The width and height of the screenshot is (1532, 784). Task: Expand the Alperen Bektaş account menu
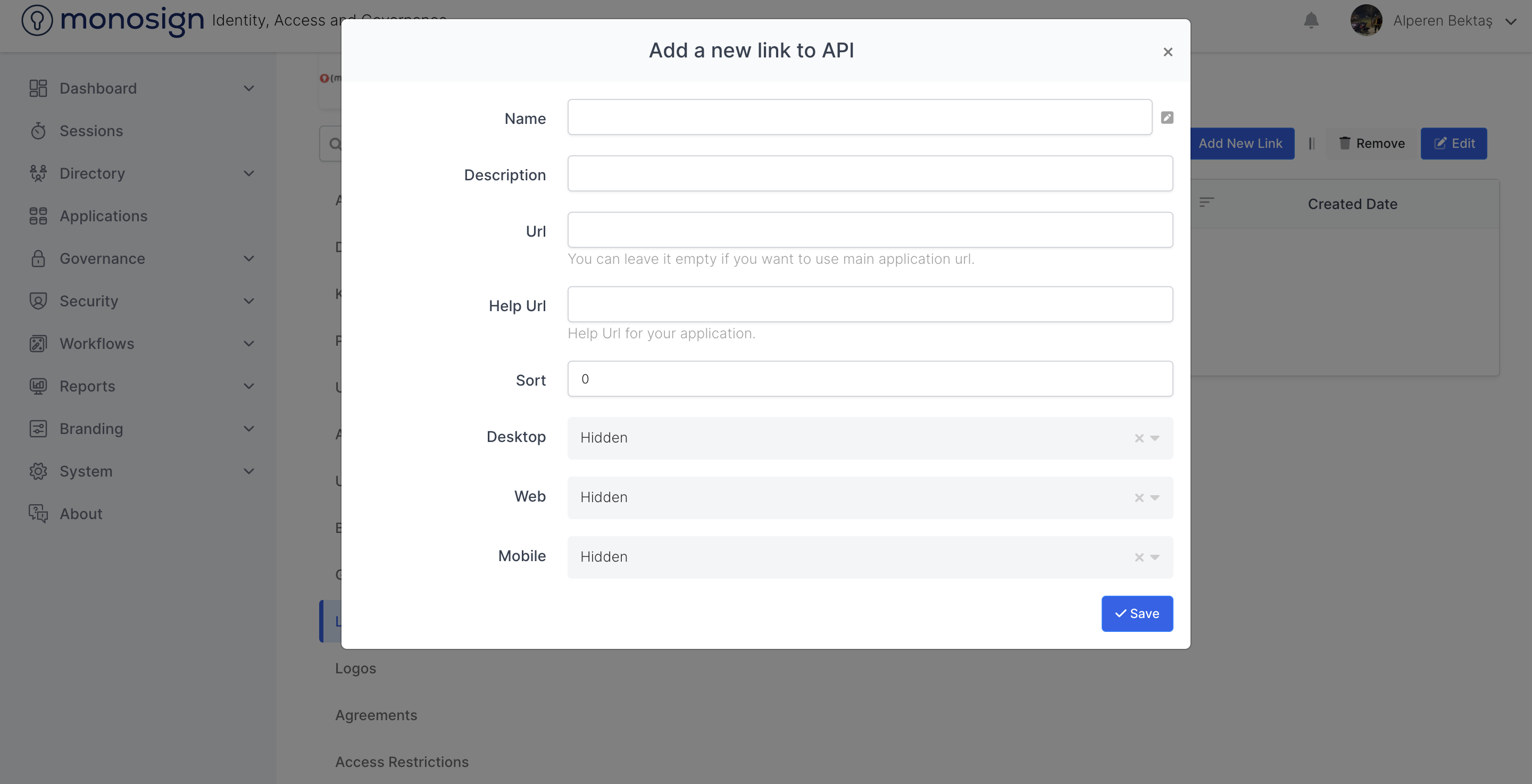click(1511, 21)
